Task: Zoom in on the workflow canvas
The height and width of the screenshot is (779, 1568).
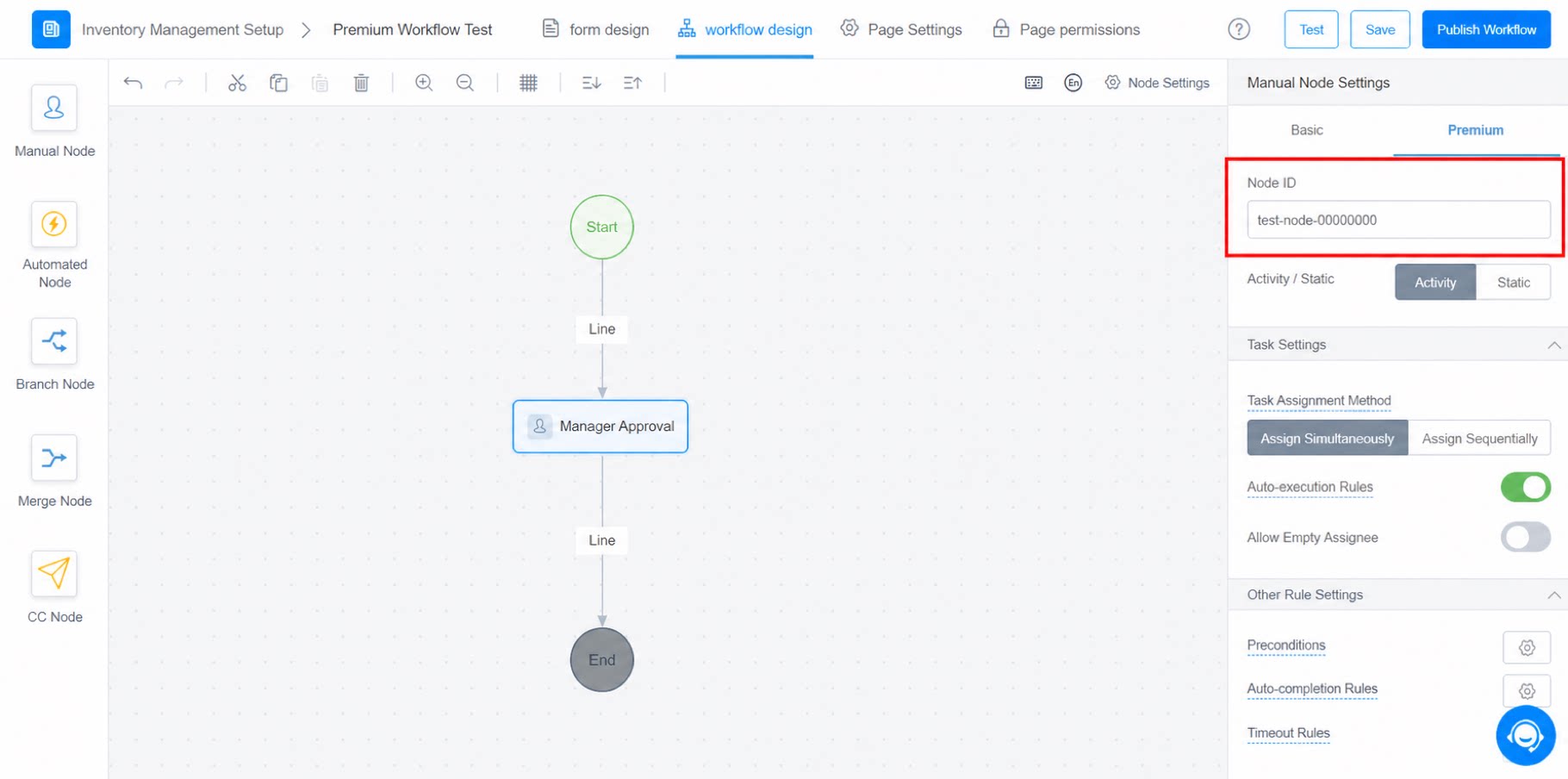Action: pyautogui.click(x=423, y=83)
